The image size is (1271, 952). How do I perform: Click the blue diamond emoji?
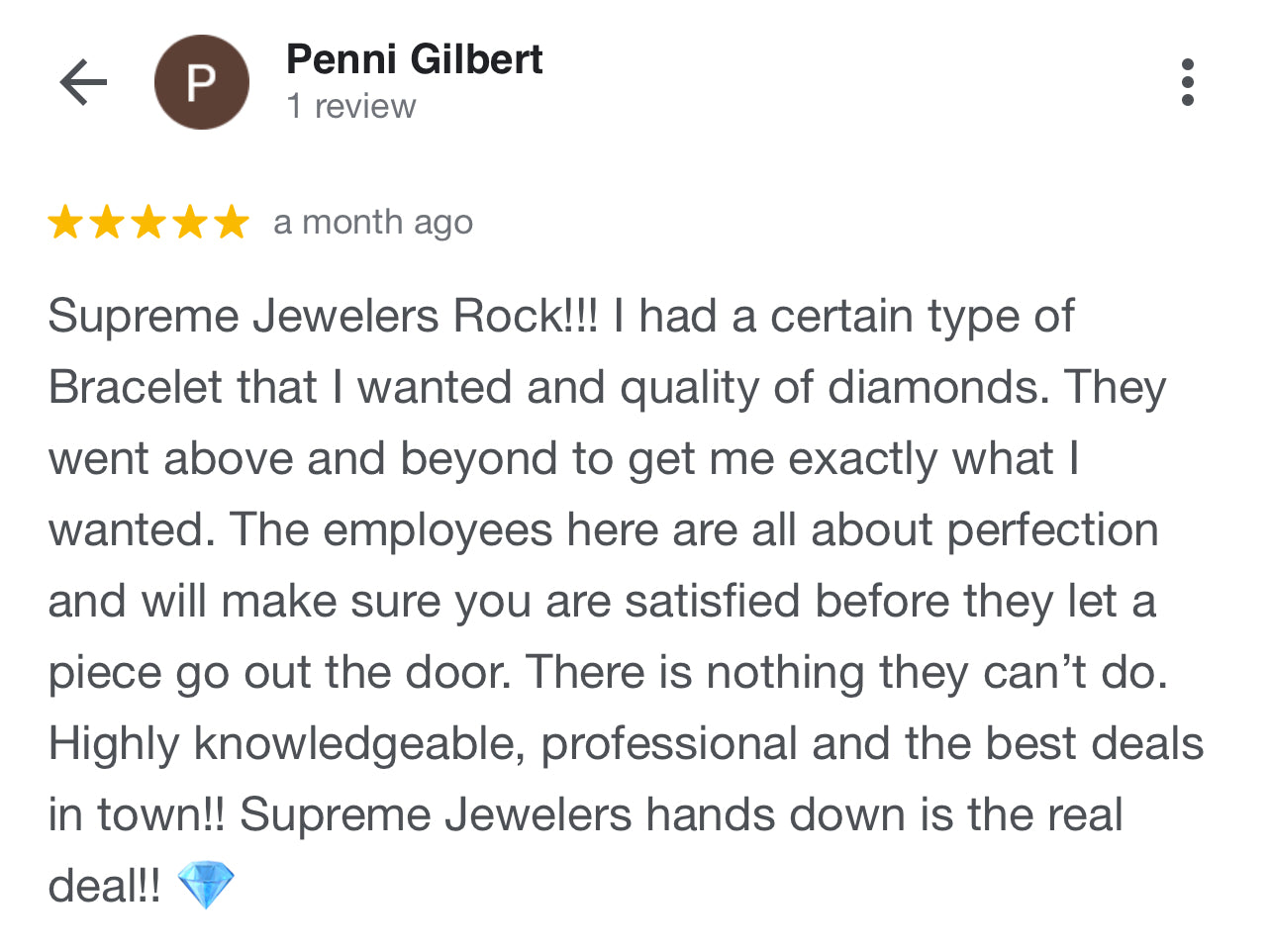tap(206, 885)
